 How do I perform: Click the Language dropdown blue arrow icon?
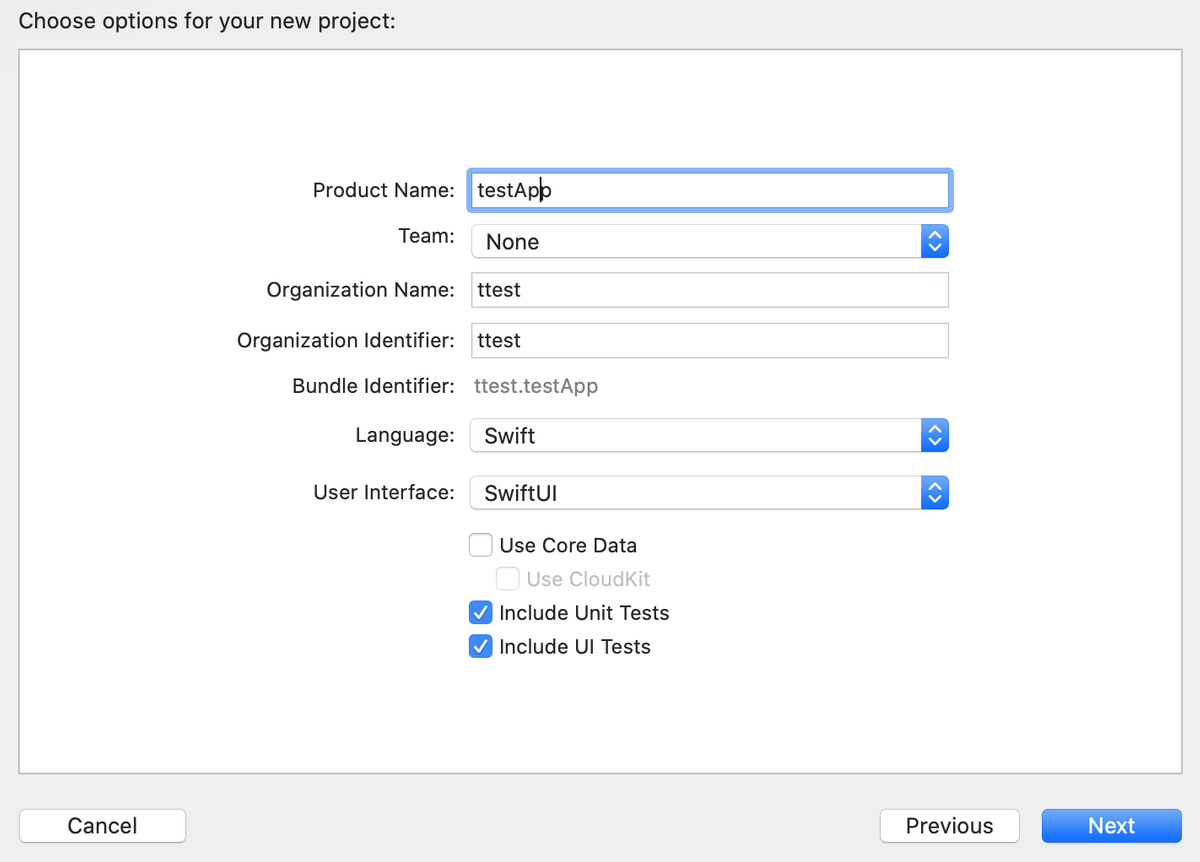coord(934,435)
